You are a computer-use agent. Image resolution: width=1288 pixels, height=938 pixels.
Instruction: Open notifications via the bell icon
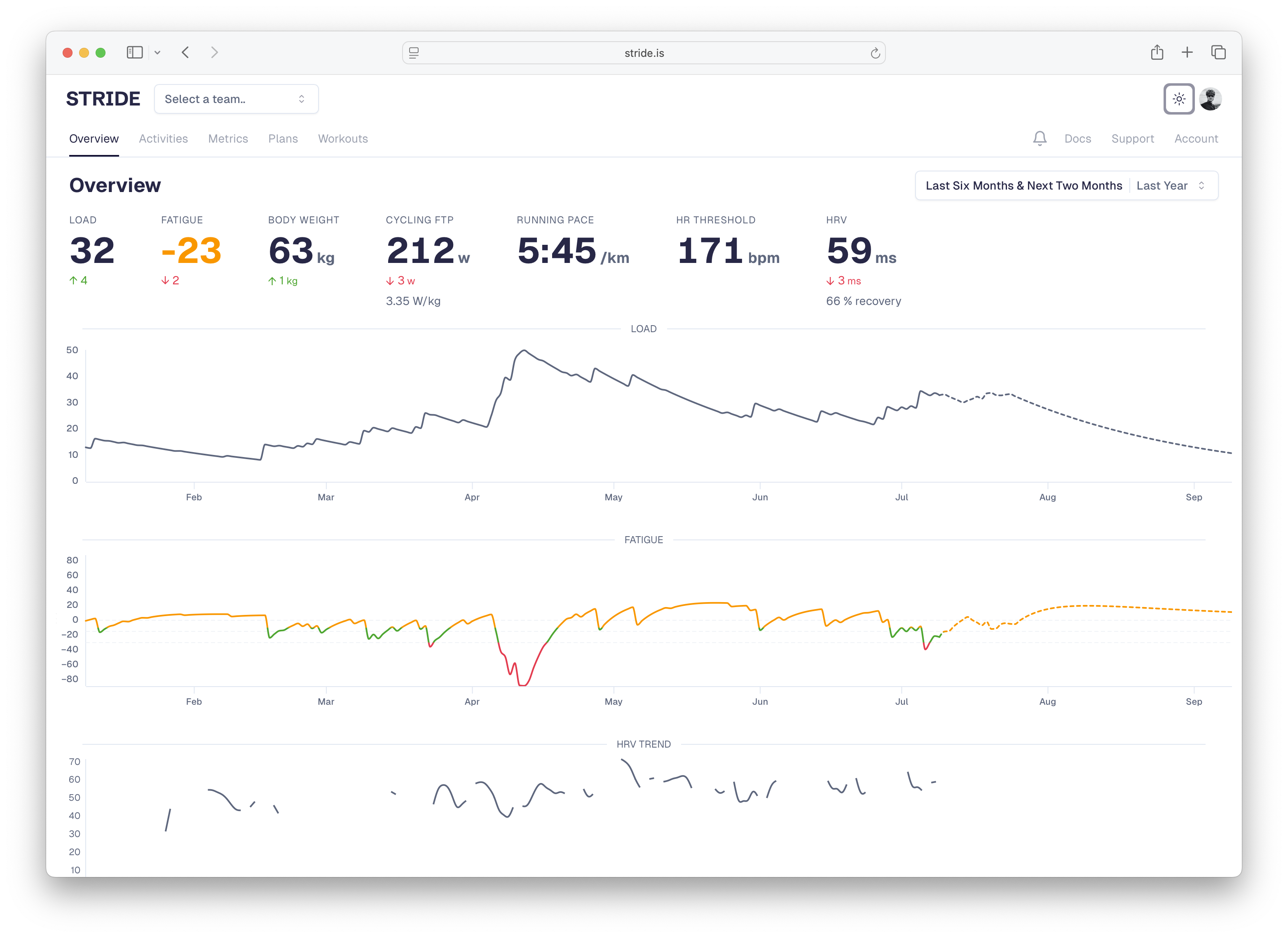pyautogui.click(x=1040, y=138)
